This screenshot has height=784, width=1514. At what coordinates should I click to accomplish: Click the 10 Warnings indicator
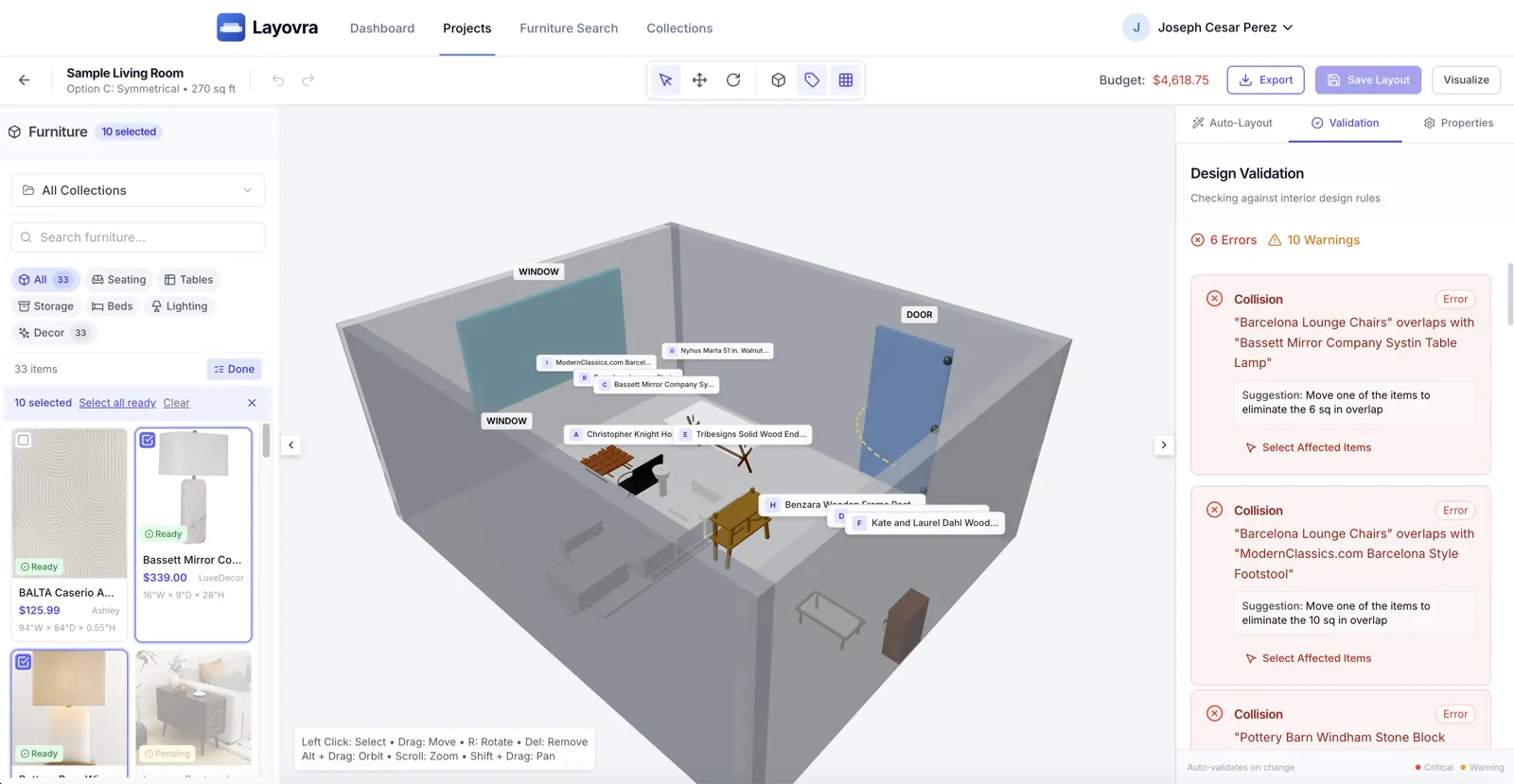[x=1313, y=240]
